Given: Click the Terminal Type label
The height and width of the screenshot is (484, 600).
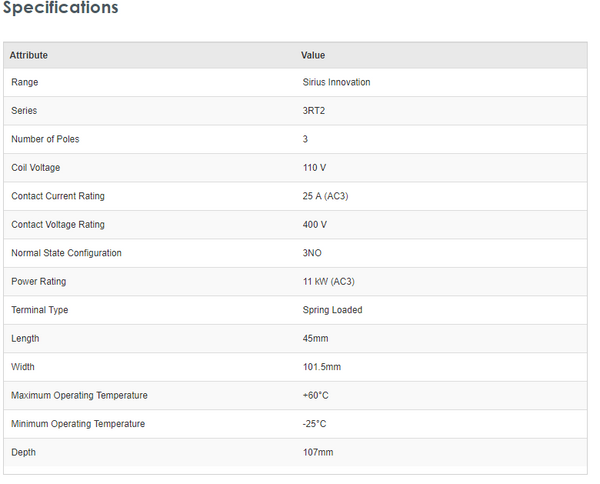Looking at the screenshot, I should (40, 310).
